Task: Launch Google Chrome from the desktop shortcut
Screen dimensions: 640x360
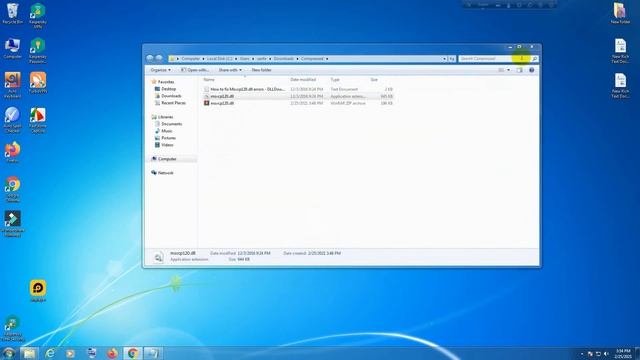Action: tap(12, 189)
